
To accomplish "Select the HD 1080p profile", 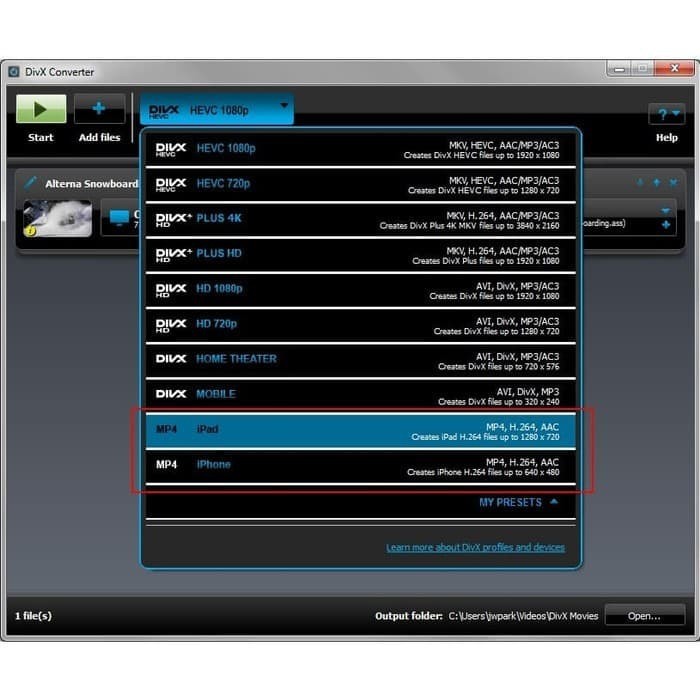I will pyautogui.click(x=361, y=291).
